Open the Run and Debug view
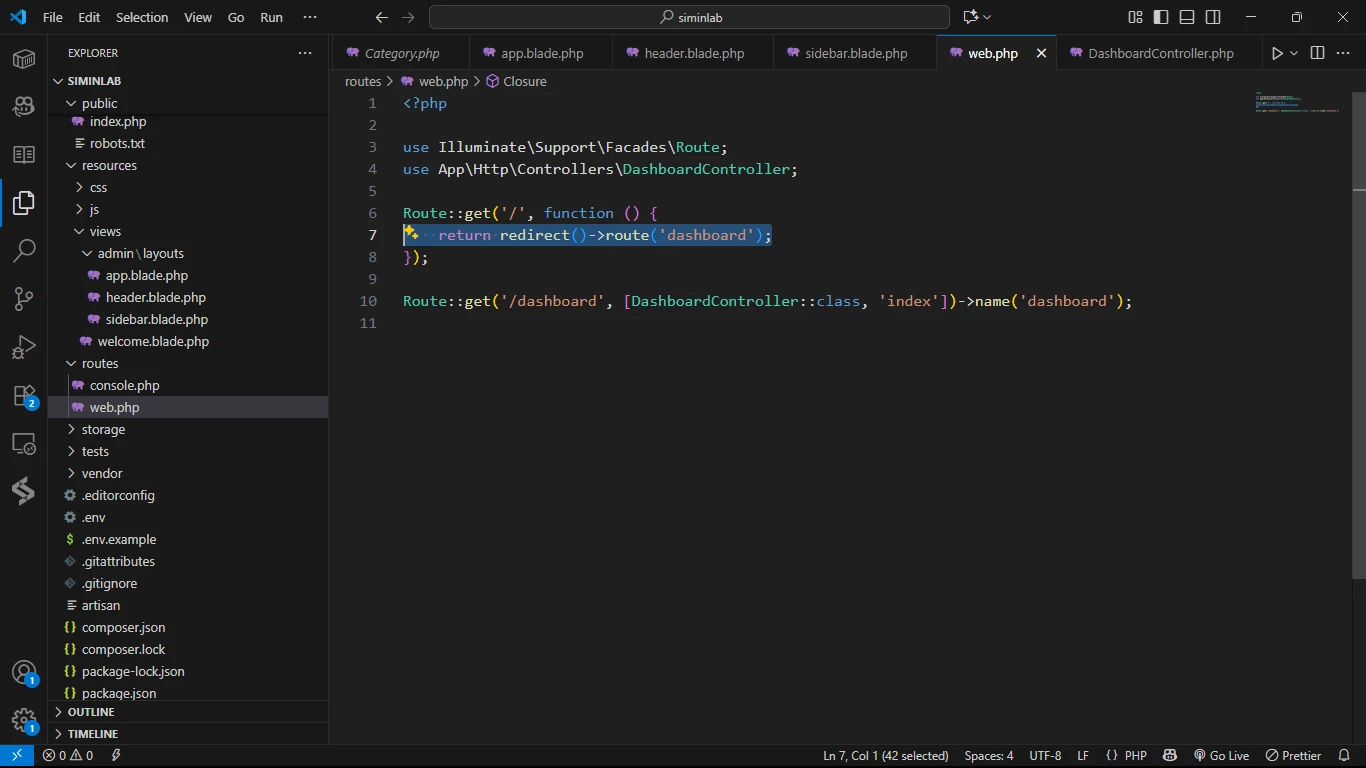Viewport: 1366px width, 768px height. pyautogui.click(x=24, y=347)
